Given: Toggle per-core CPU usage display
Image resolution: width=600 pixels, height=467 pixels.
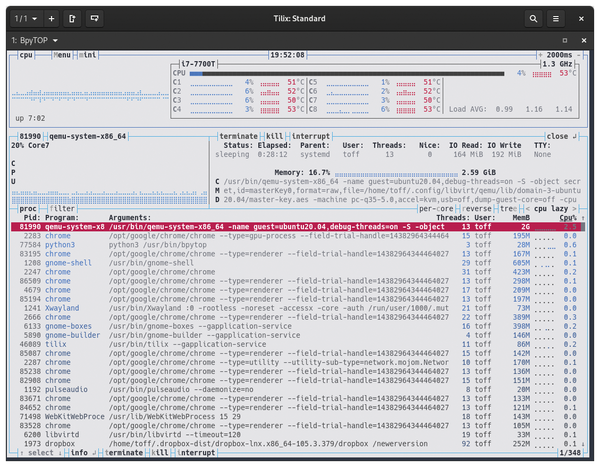Looking at the screenshot, I should (436, 209).
